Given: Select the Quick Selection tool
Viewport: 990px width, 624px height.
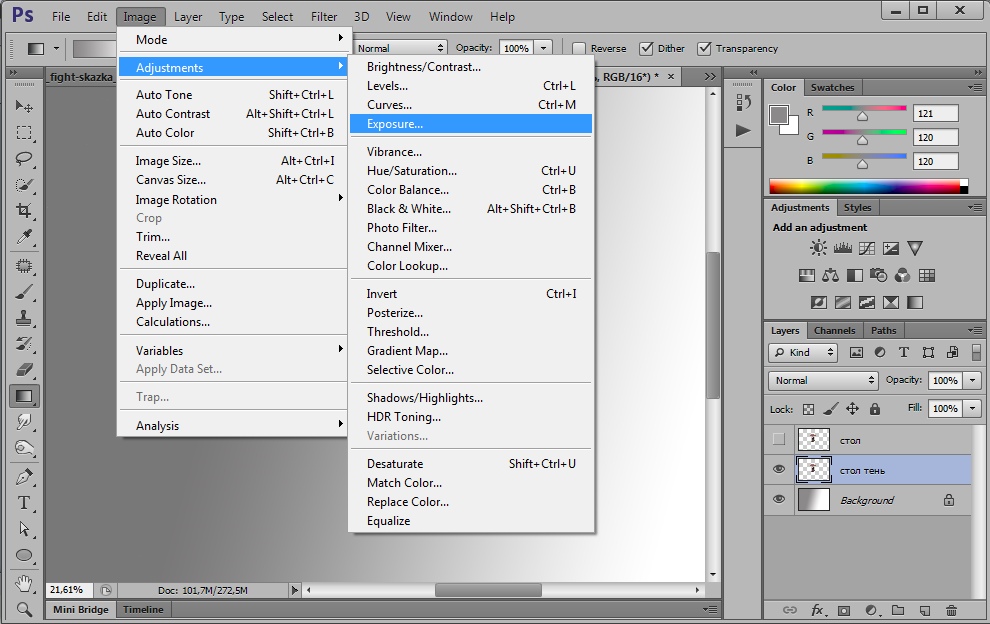Looking at the screenshot, I should (x=24, y=185).
